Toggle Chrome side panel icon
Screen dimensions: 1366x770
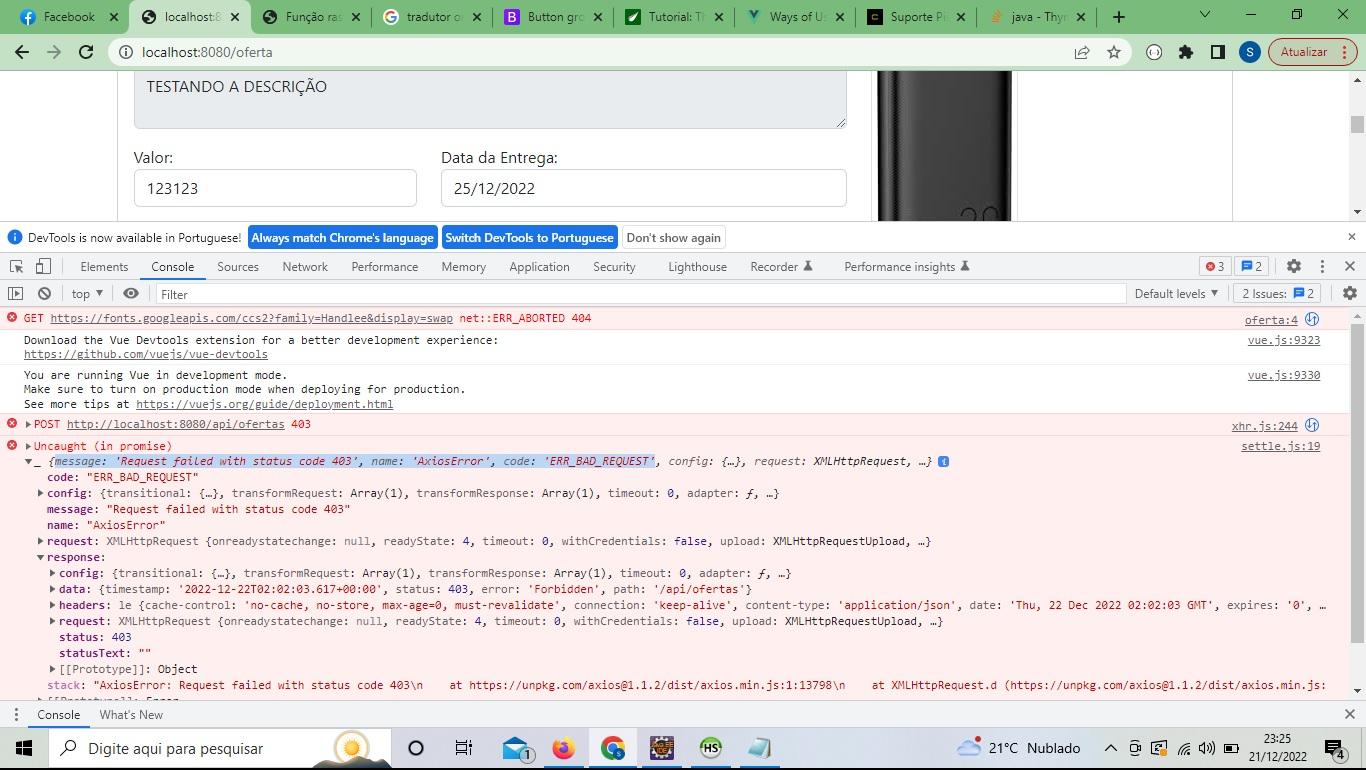coord(1218,52)
